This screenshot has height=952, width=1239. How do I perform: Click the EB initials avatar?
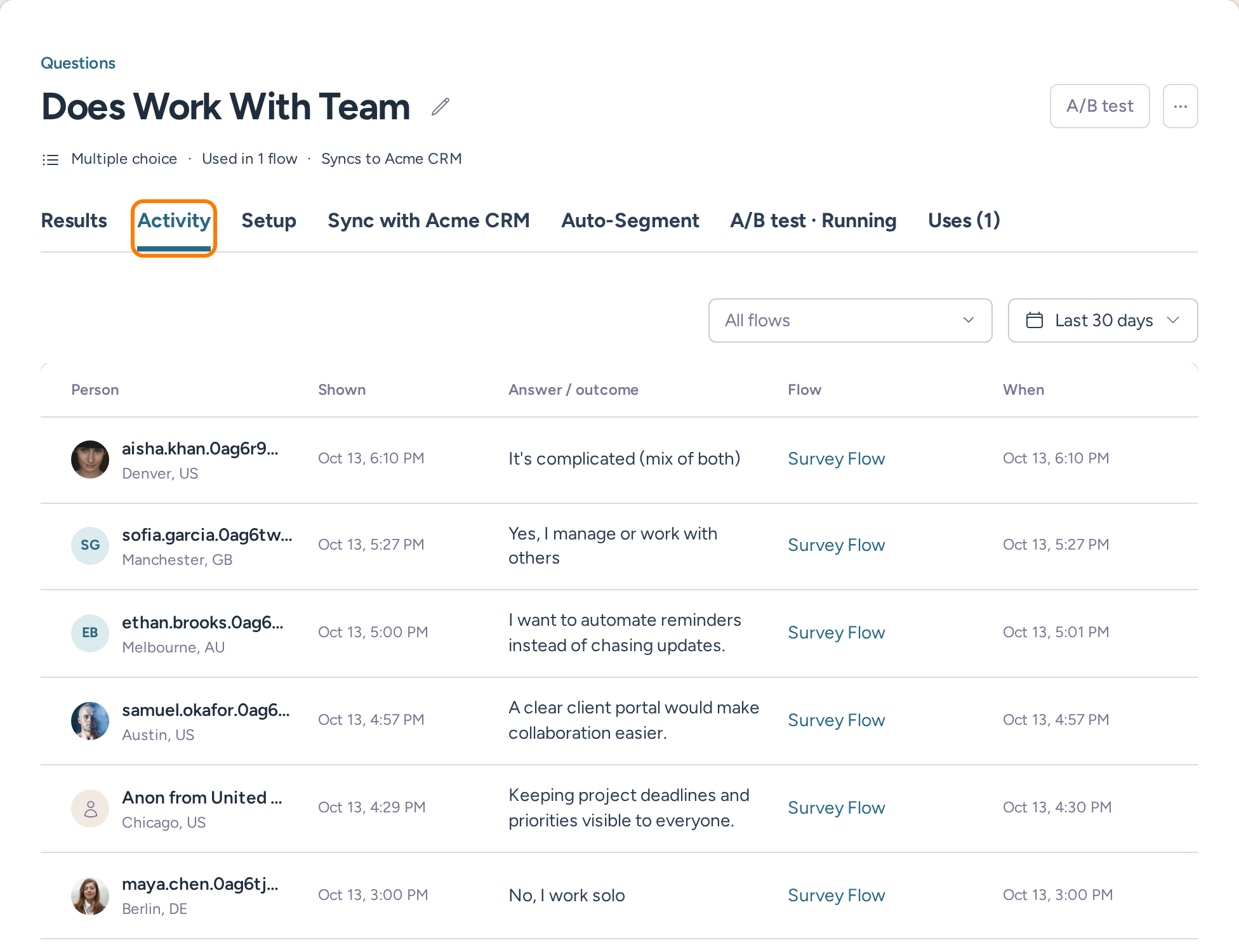coord(90,633)
